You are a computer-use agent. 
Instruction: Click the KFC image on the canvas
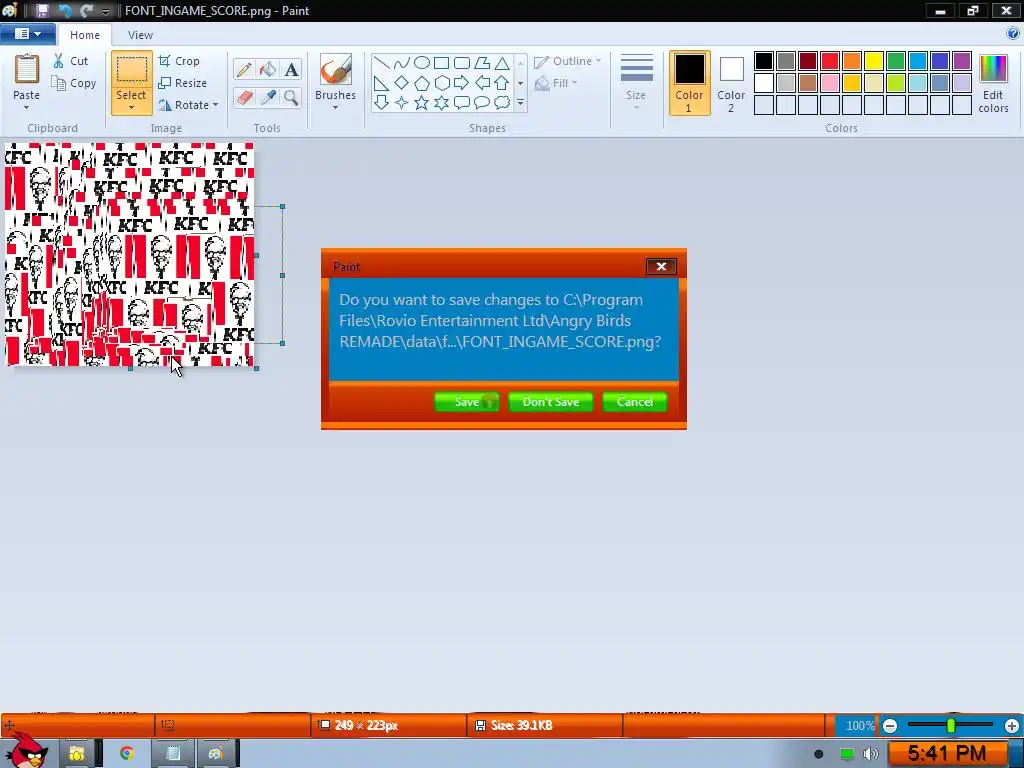tap(129, 255)
